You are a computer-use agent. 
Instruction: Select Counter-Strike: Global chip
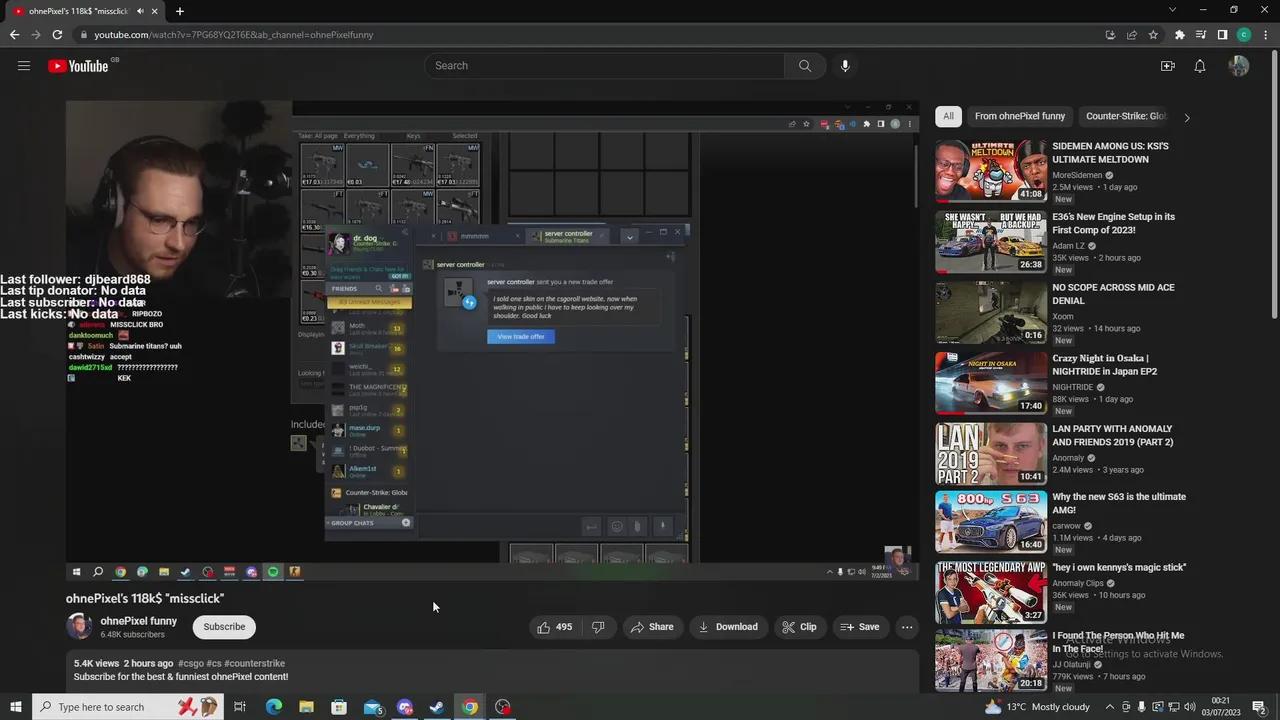click(x=1126, y=116)
